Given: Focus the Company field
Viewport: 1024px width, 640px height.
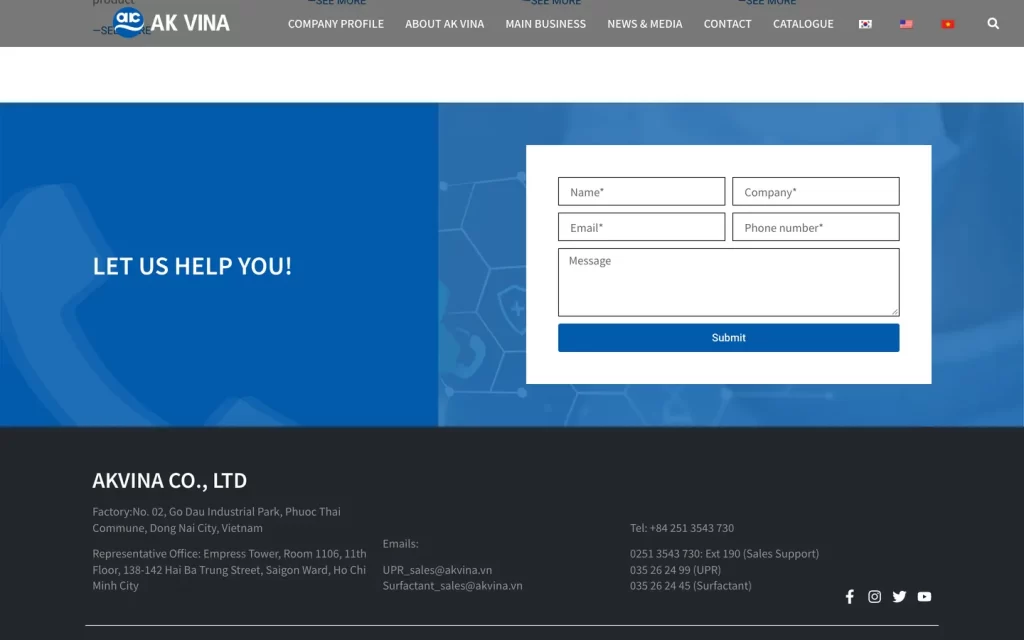Looking at the screenshot, I should pos(816,191).
